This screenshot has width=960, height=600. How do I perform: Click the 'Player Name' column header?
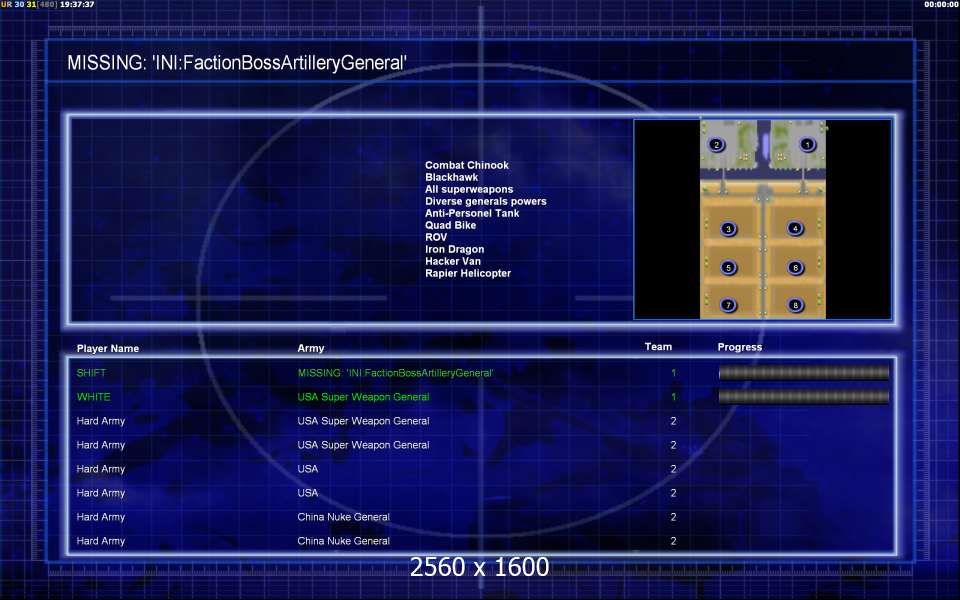click(x=108, y=348)
